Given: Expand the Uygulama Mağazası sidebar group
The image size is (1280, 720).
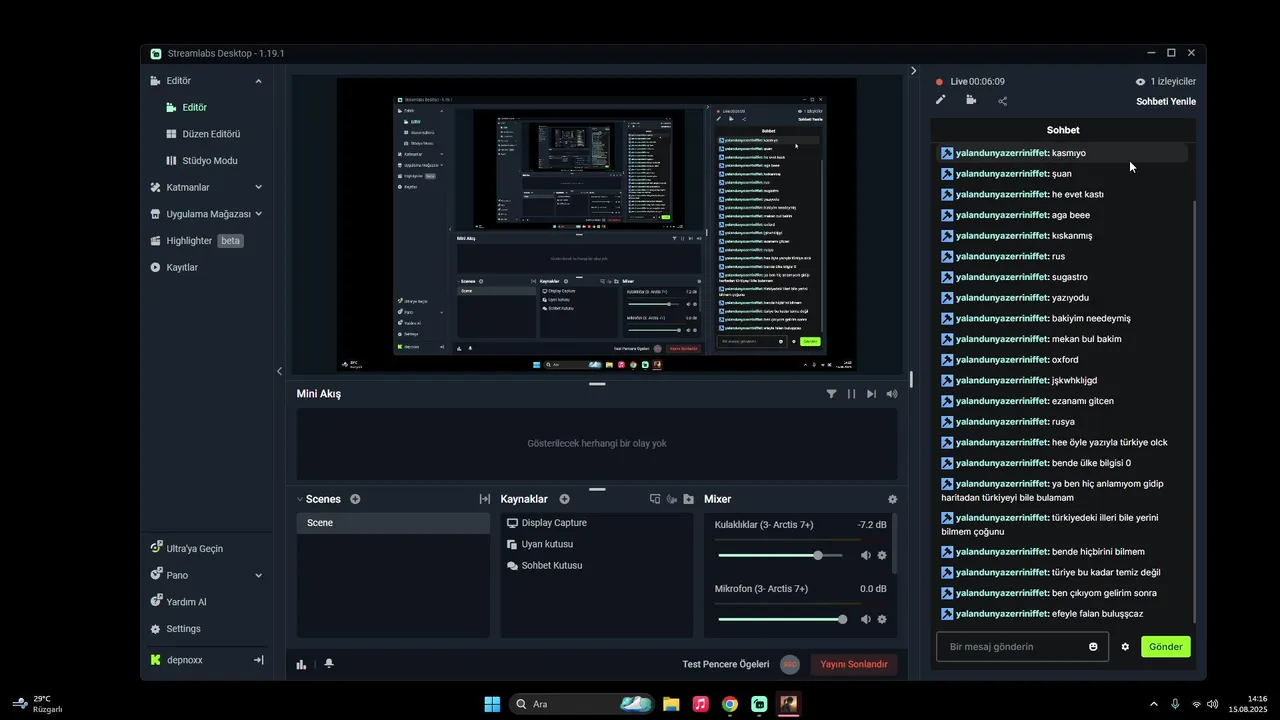Looking at the screenshot, I should tap(258, 214).
